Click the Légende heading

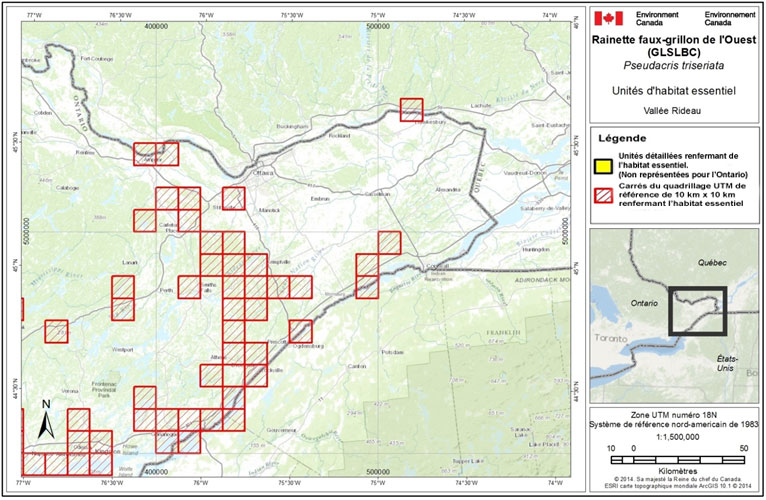point(620,138)
